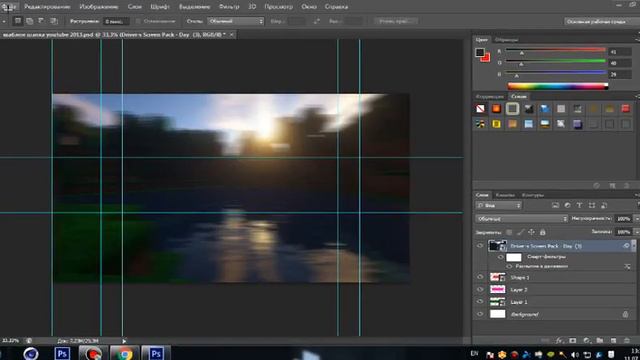Viewport: 640px width, 360px height.
Task: Switch to the Образцы tab
Action: click(x=507, y=40)
